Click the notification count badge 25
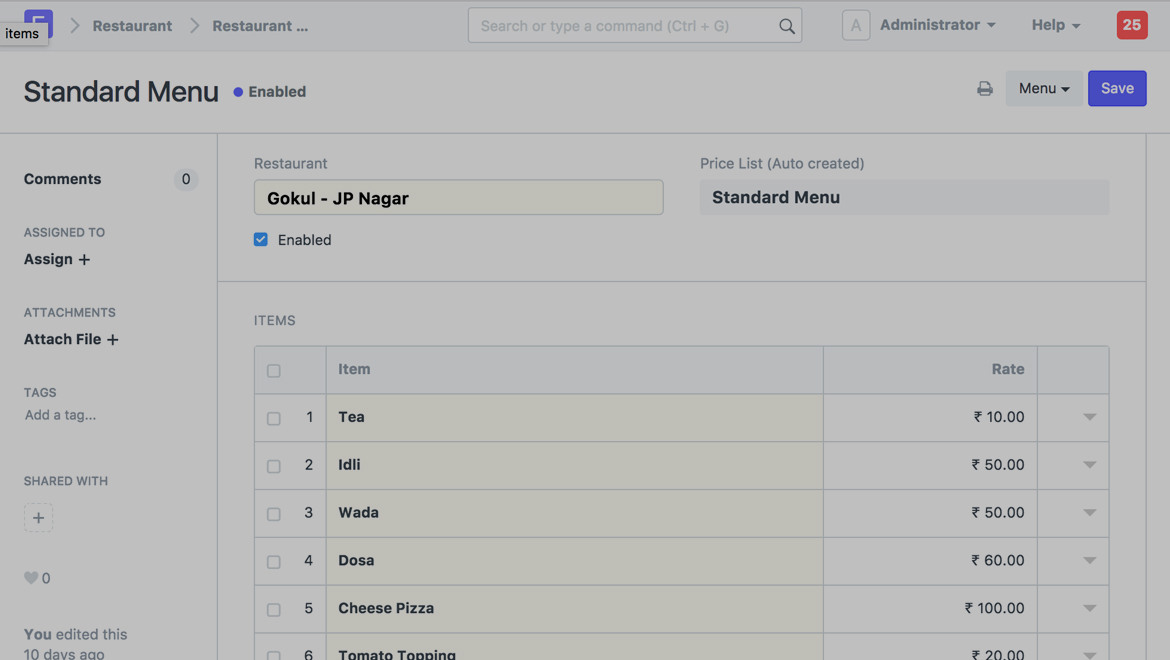1170x660 pixels. [1131, 25]
